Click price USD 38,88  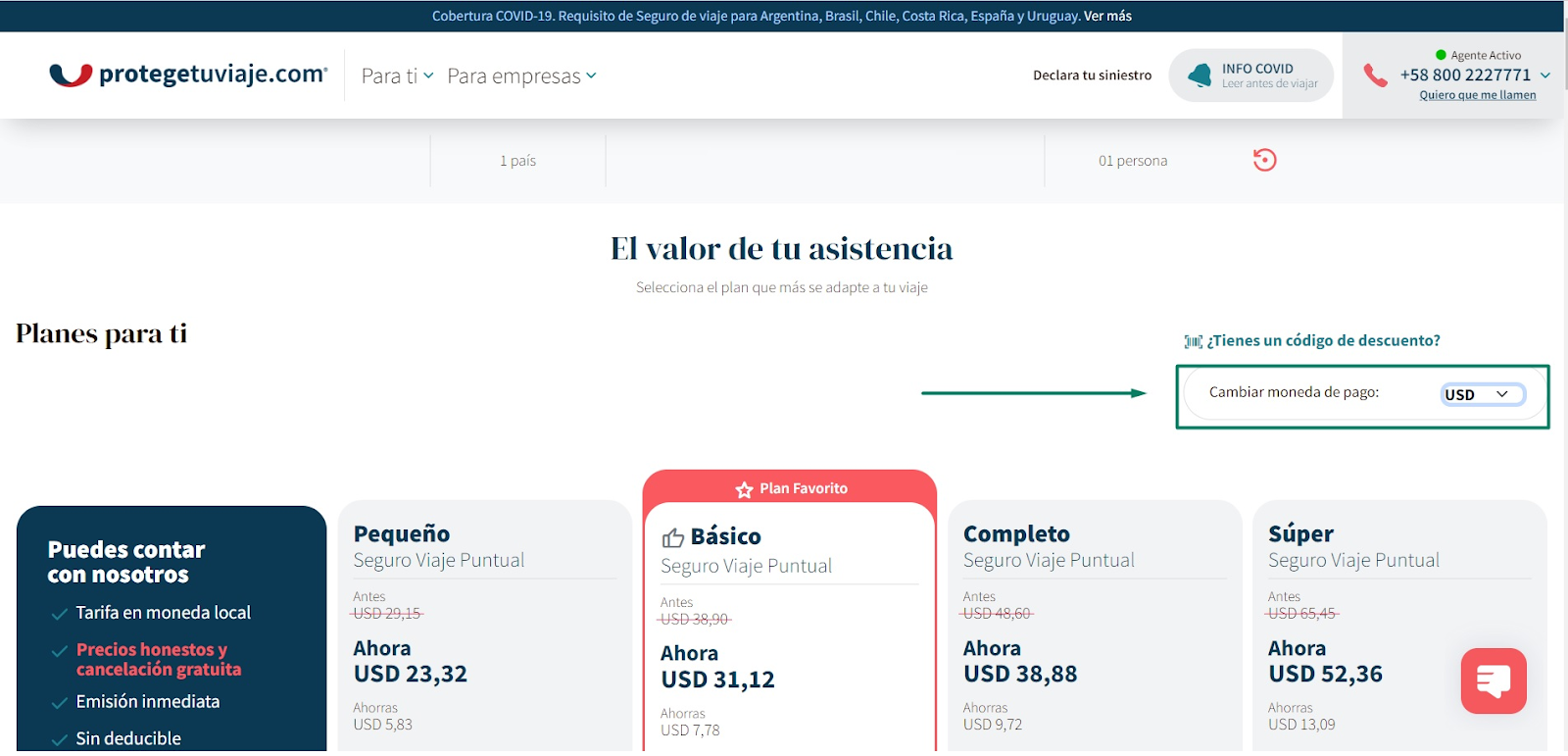1020,675
